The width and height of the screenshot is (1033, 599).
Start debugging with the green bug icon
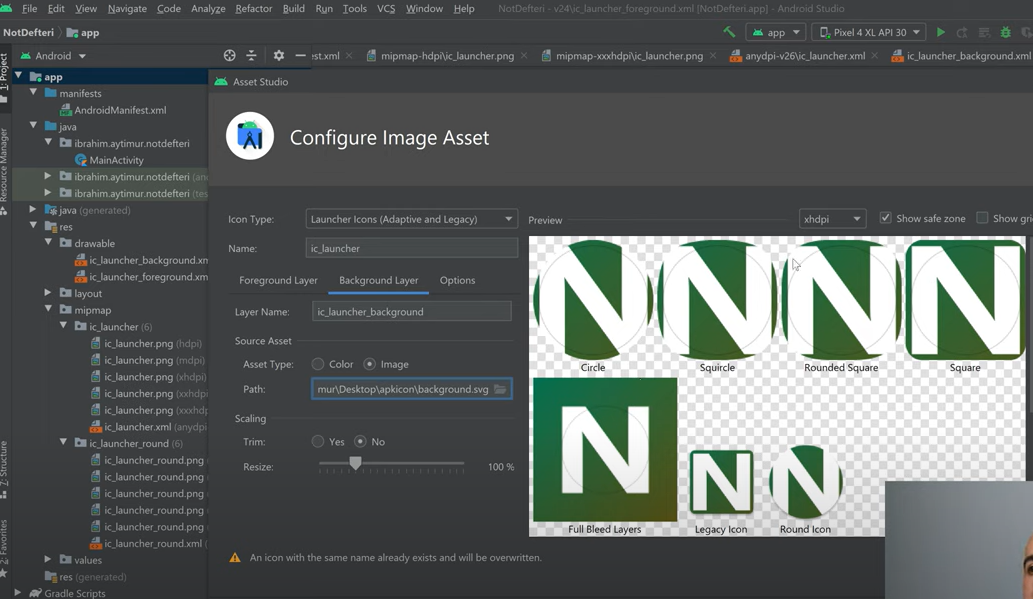pos(1005,32)
